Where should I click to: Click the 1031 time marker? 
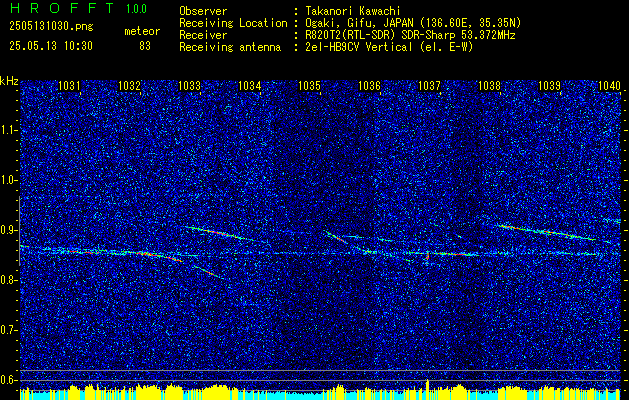click(x=69, y=85)
